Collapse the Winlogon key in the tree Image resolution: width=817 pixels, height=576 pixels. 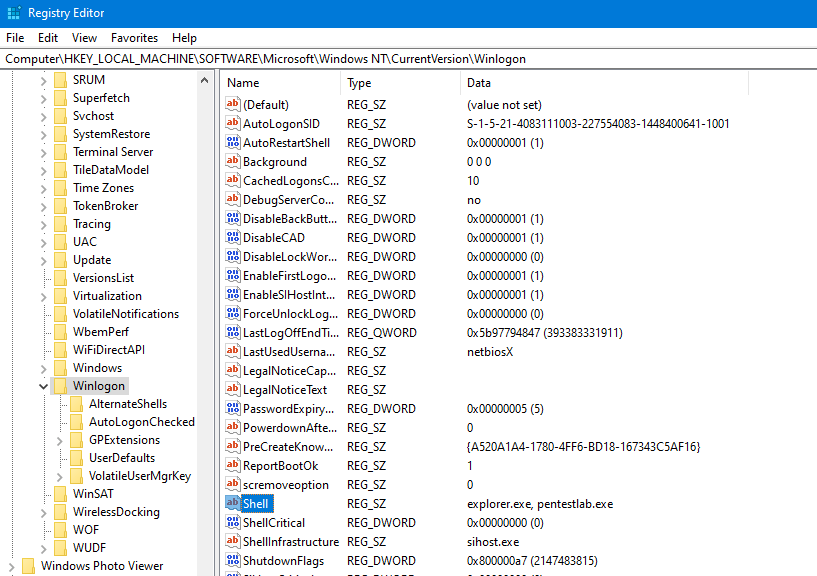click(44, 386)
